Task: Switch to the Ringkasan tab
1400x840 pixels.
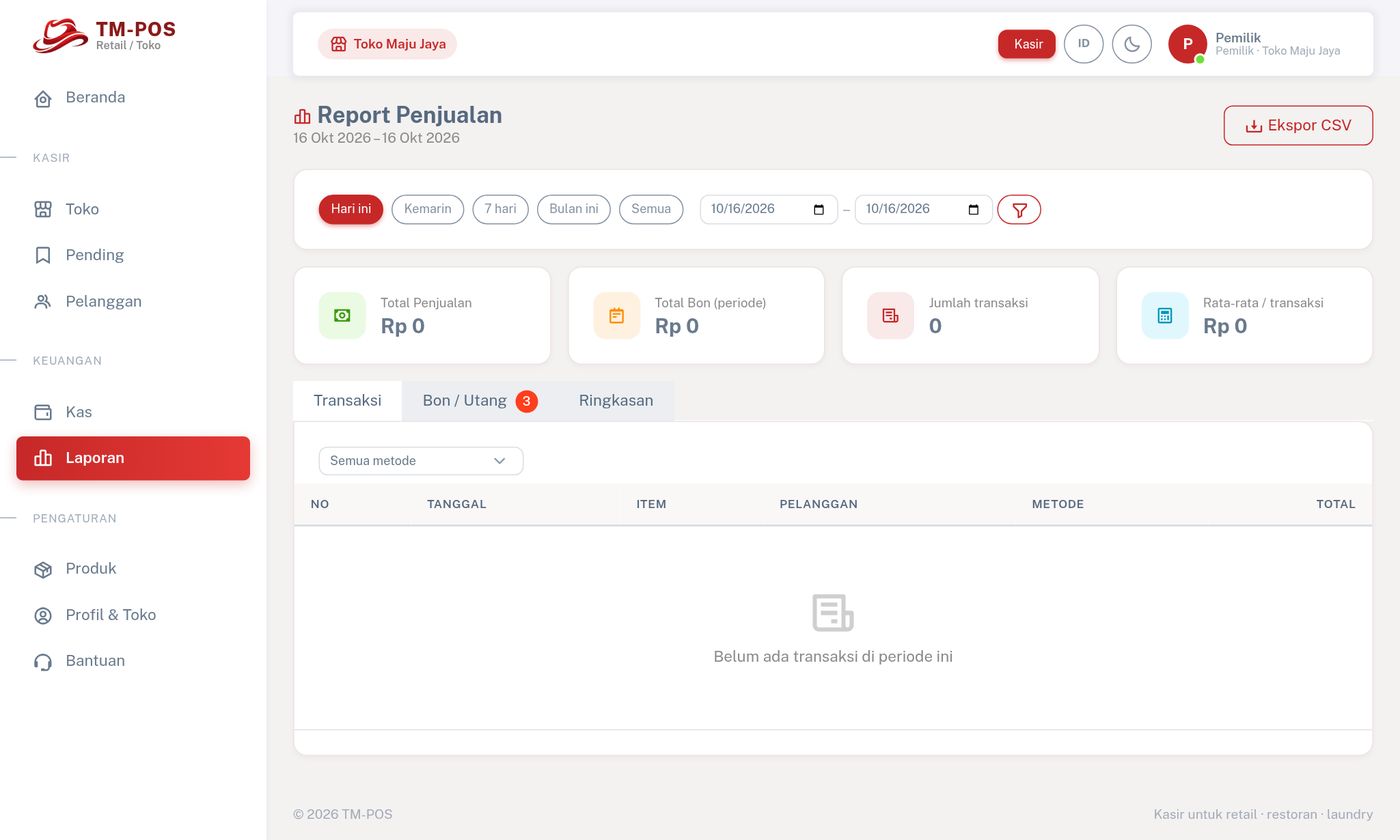Action: (616, 401)
